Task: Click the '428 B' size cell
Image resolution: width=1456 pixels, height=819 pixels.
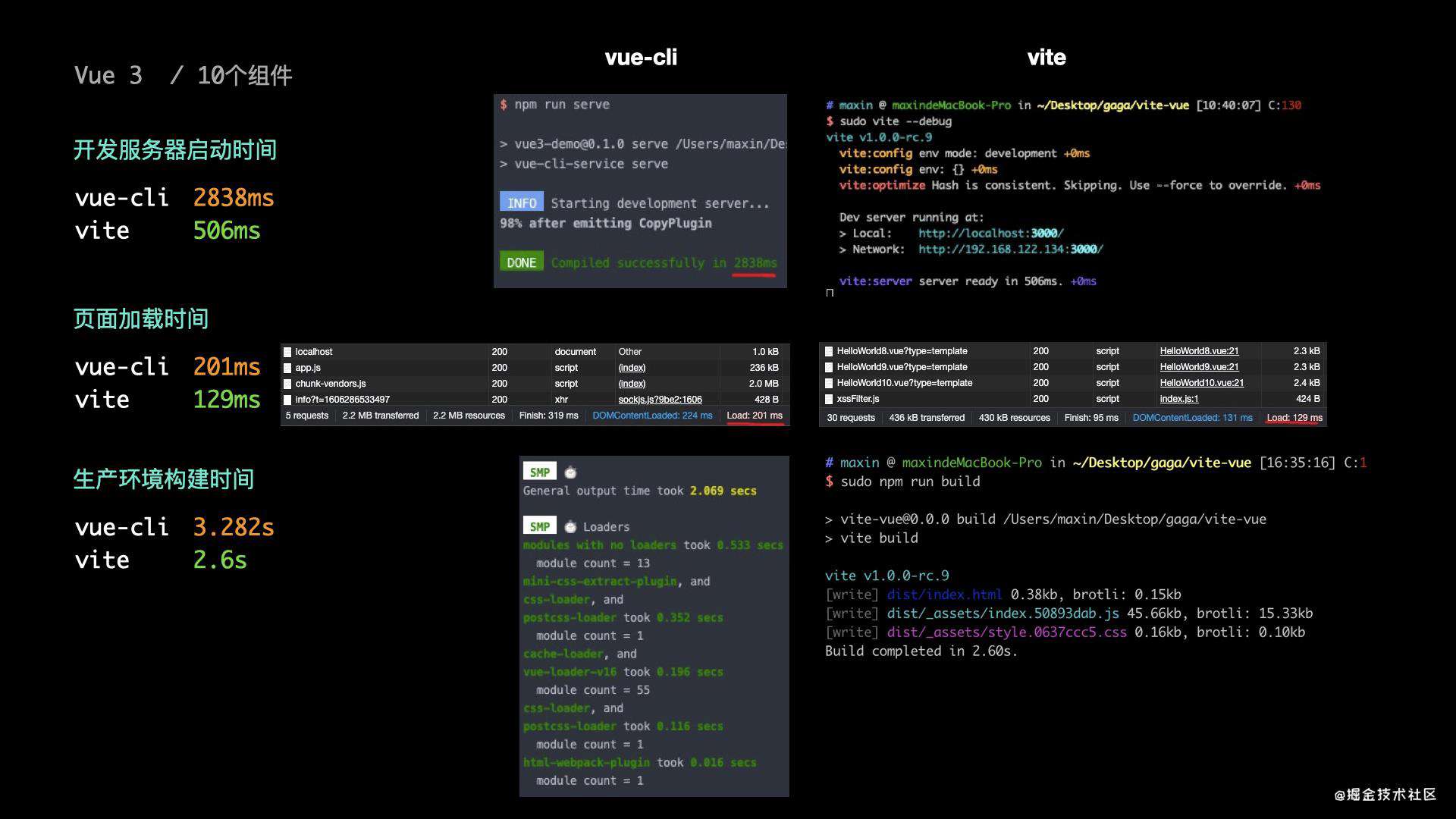Action: [x=766, y=400]
